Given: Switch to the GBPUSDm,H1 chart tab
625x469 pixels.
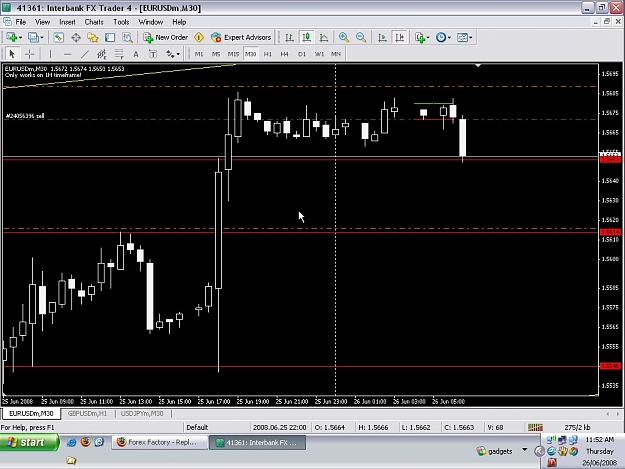Looking at the screenshot, I should 87,414.
